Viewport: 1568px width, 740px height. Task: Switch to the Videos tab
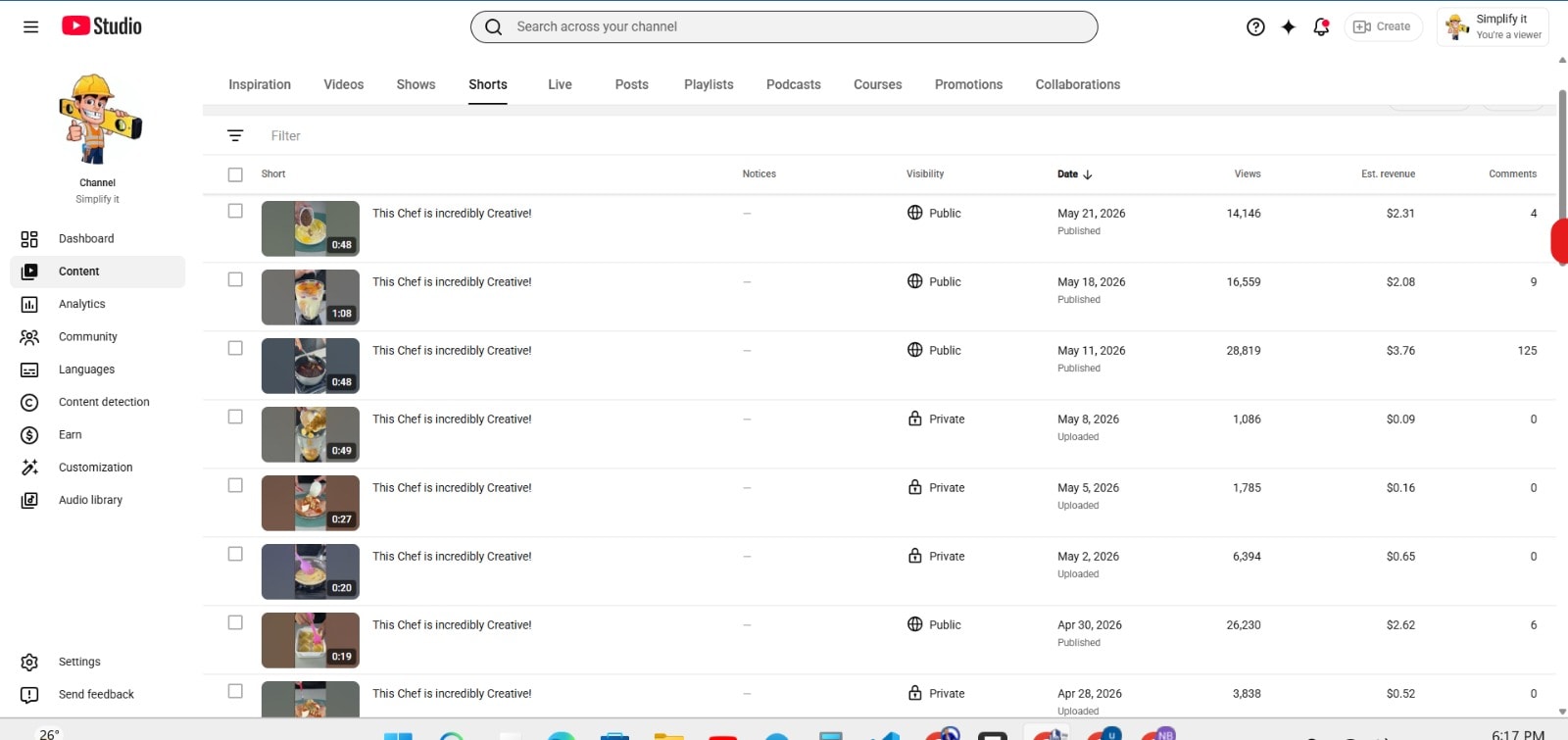pos(344,84)
